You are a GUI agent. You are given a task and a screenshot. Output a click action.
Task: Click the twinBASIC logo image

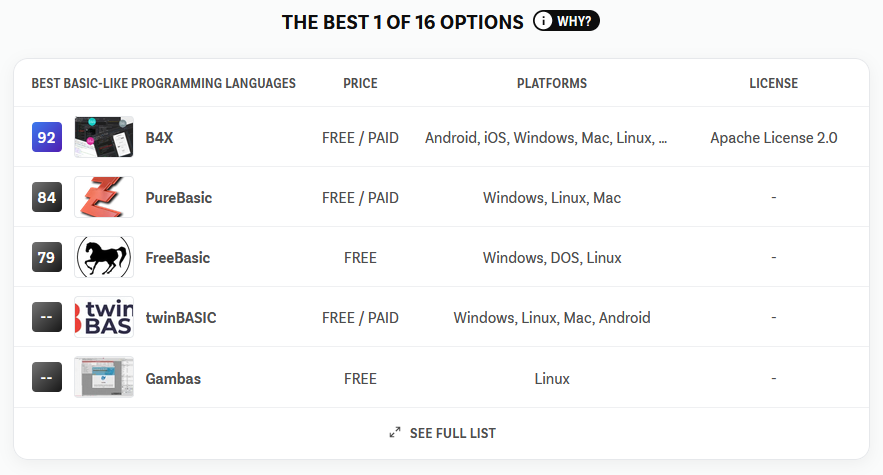point(104,317)
